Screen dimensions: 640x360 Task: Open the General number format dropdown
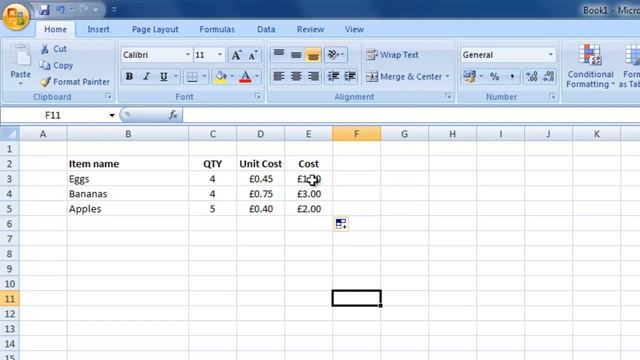550,55
